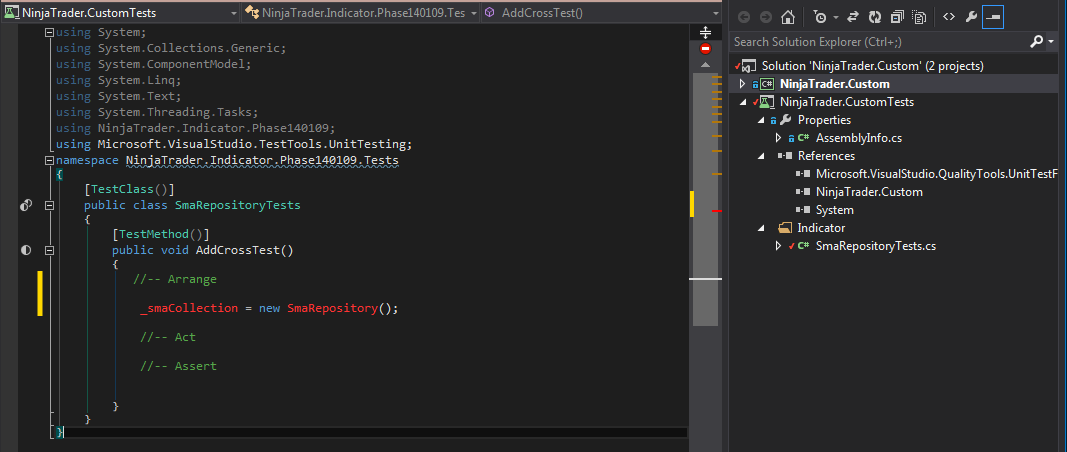
Task: Collapse the SmaRepositoryTests class outlining box
Action: (48, 205)
